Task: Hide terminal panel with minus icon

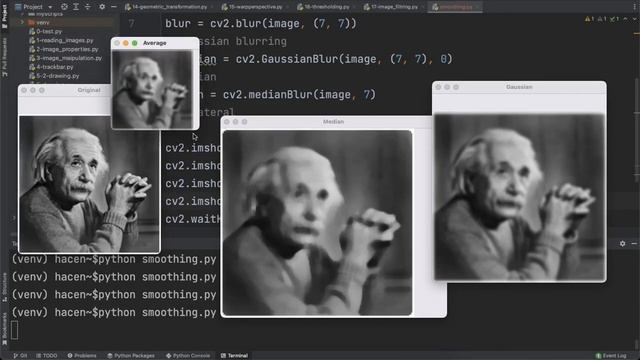Action: [634, 243]
